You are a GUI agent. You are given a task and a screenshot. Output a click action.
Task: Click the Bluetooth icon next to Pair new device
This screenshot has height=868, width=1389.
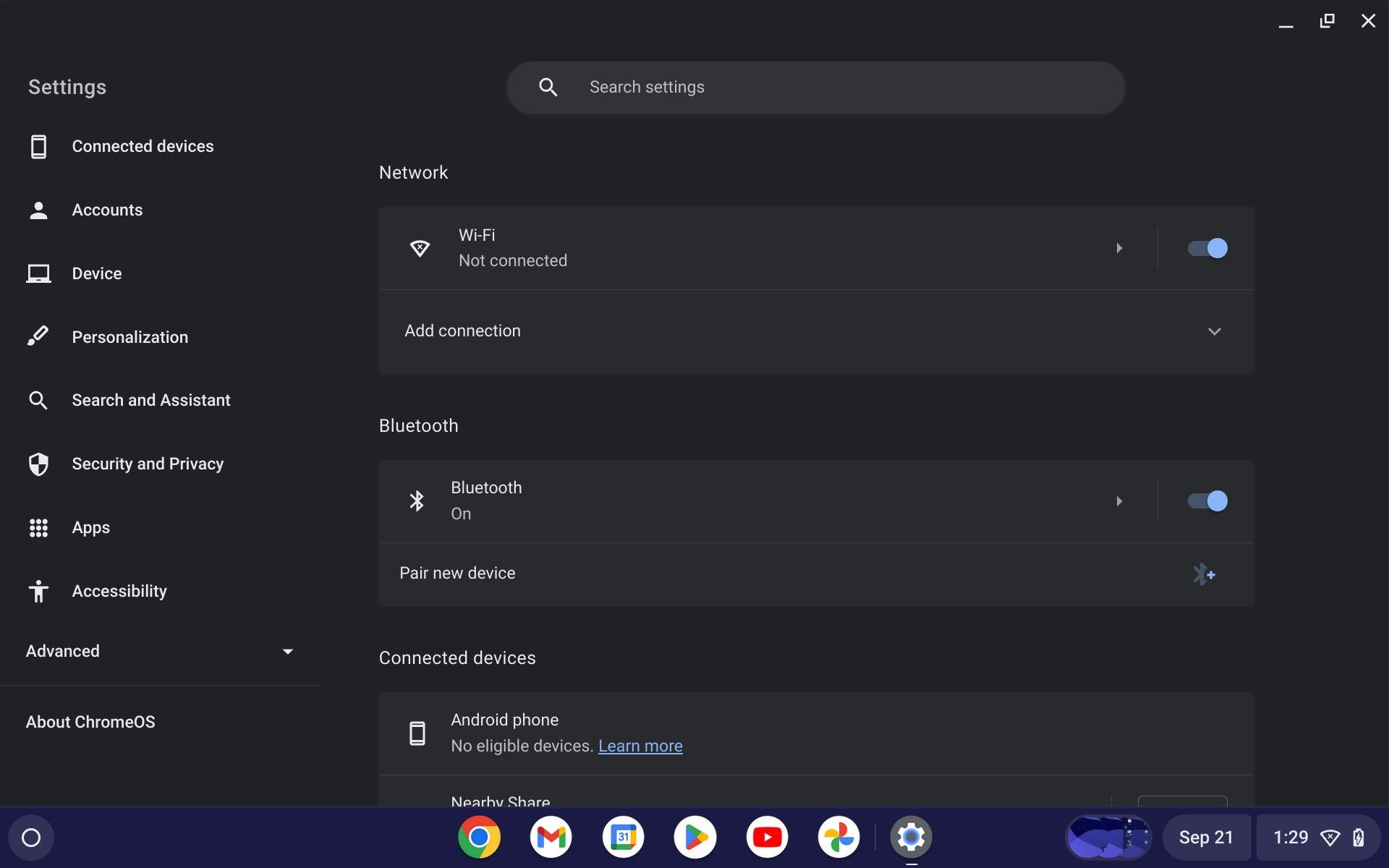point(1204,574)
